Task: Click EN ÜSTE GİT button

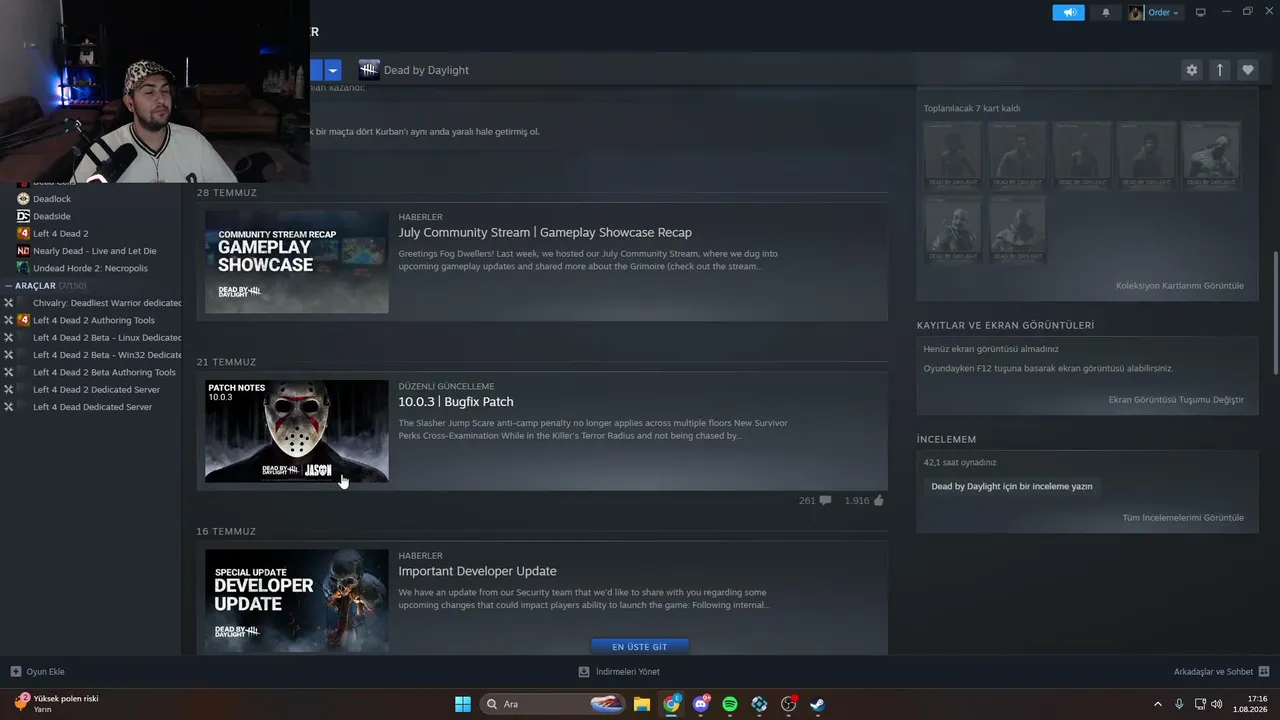Action: (640, 647)
